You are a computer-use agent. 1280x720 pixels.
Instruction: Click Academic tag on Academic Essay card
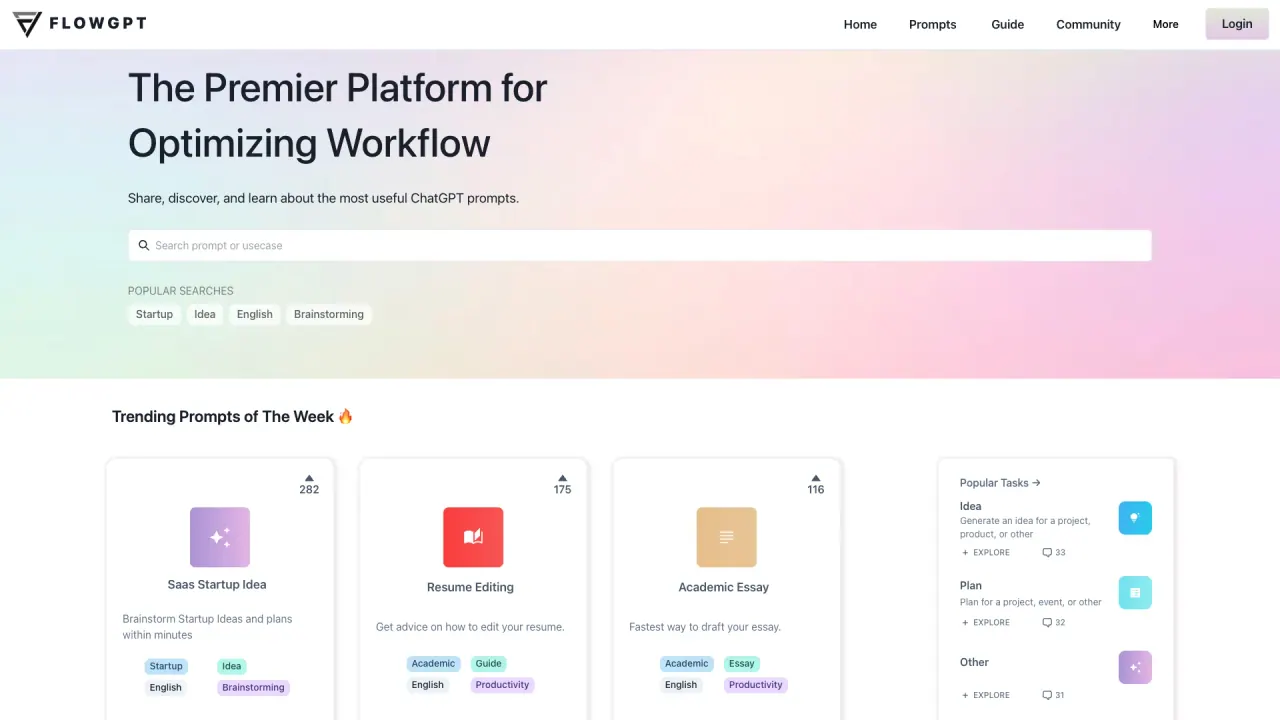(x=687, y=663)
